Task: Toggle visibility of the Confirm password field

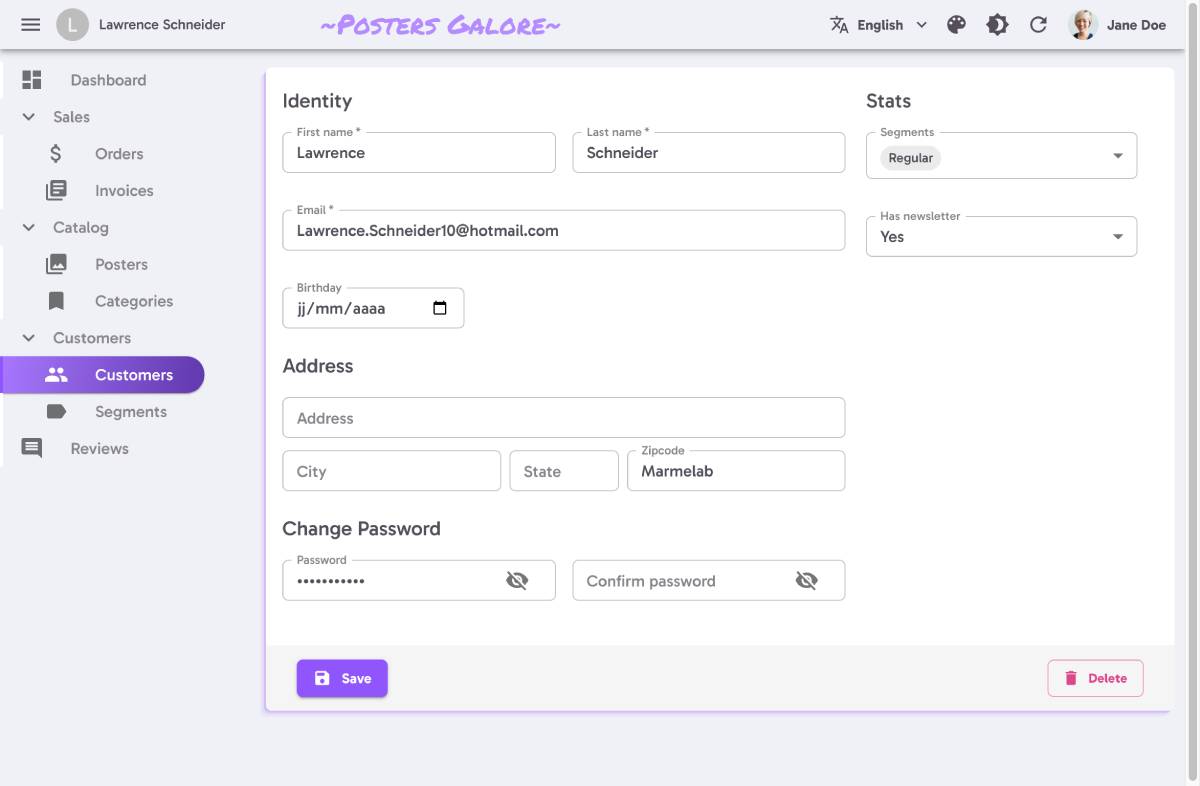Action: [x=807, y=580]
